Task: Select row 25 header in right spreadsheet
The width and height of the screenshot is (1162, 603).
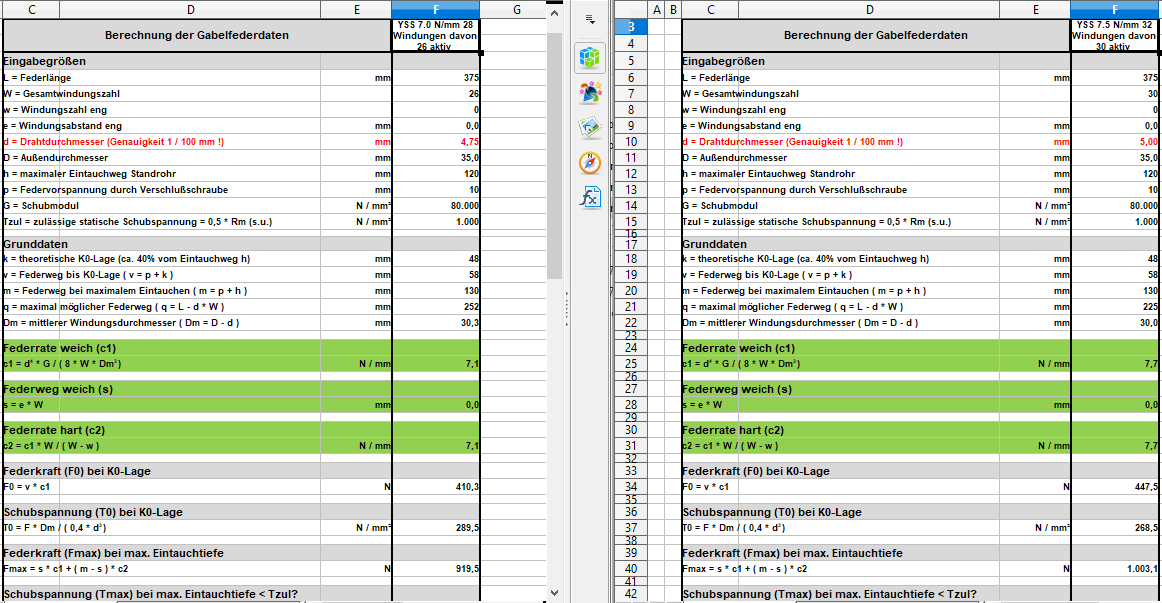Action: pos(631,364)
